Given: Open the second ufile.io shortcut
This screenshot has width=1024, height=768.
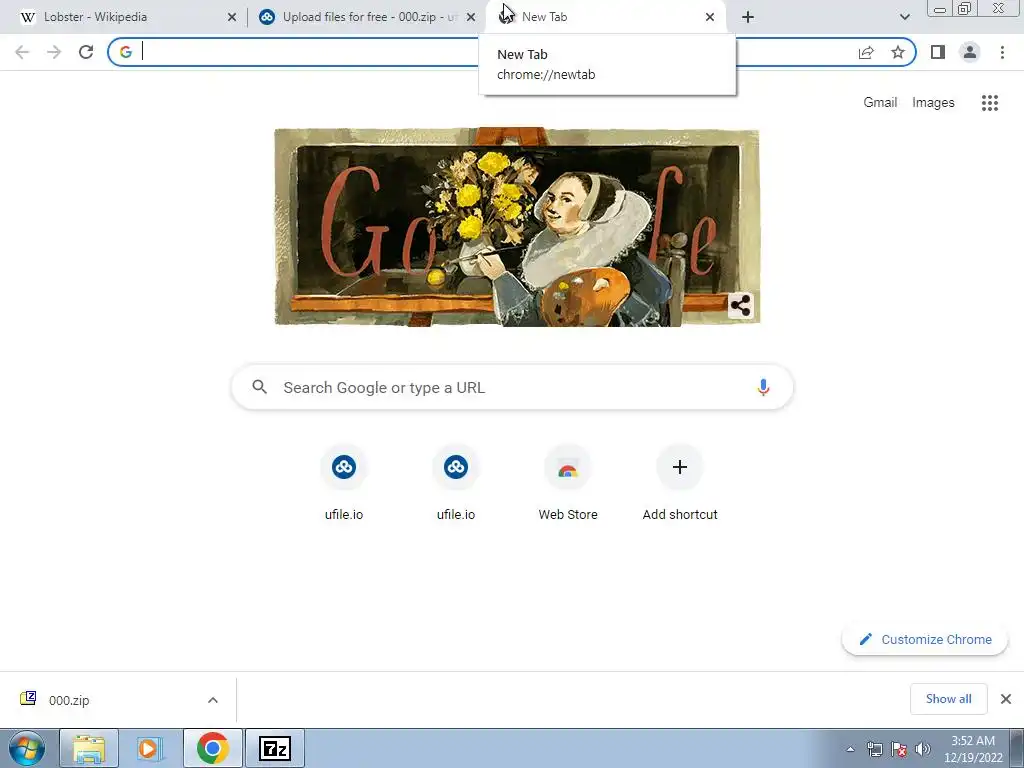Looking at the screenshot, I should pyautogui.click(x=456, y=483).
